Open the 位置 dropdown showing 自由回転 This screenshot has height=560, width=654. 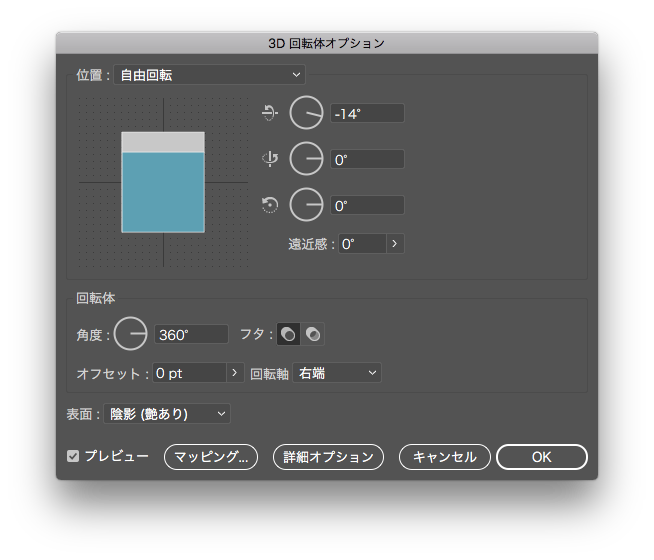coord(209,75)
